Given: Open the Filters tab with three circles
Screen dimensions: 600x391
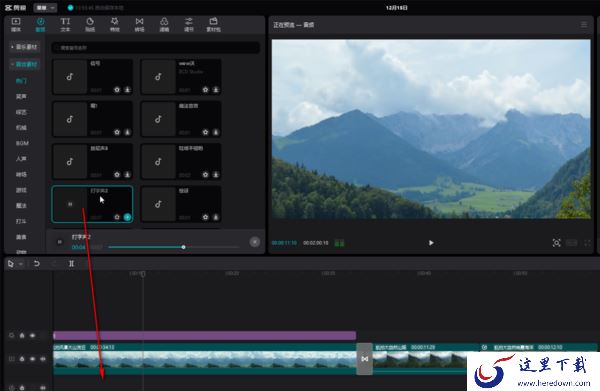Looking at the screenshot, I should click(164, 24).
